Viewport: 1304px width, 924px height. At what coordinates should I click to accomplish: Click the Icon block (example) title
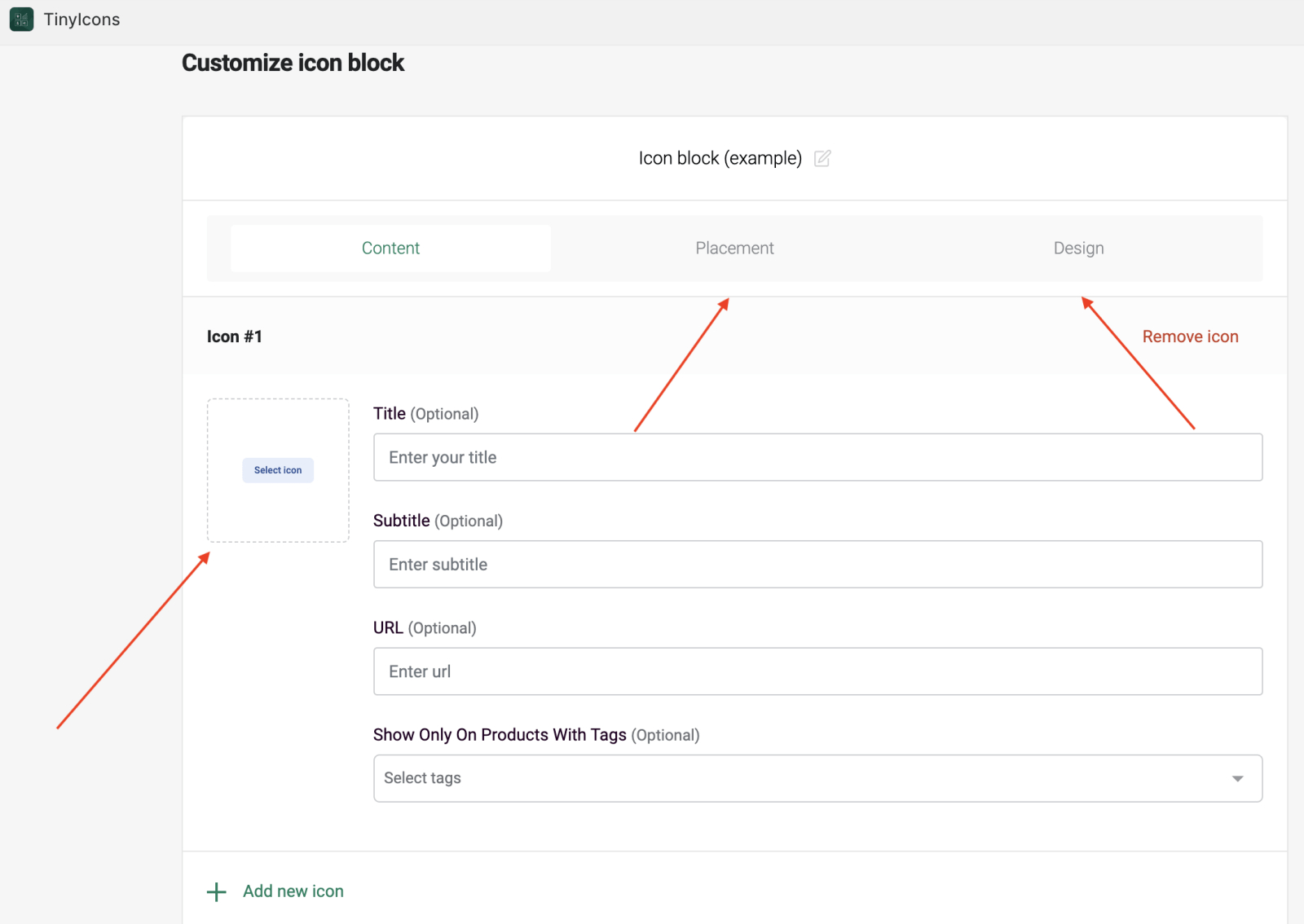(x=720, y=158)
